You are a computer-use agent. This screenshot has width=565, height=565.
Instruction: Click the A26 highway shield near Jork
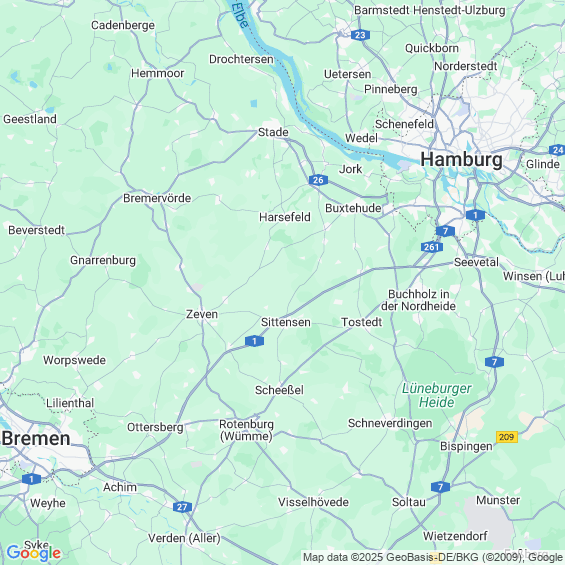pos(318,180)
